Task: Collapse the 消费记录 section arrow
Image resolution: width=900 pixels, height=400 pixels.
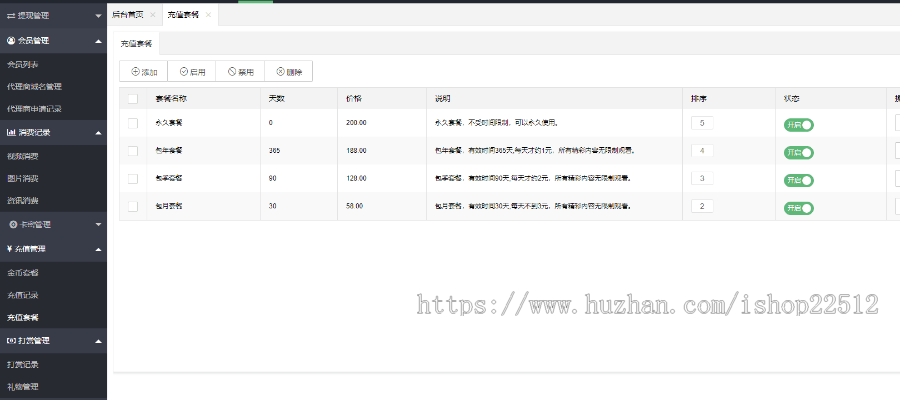Action: tap(98, 133)
